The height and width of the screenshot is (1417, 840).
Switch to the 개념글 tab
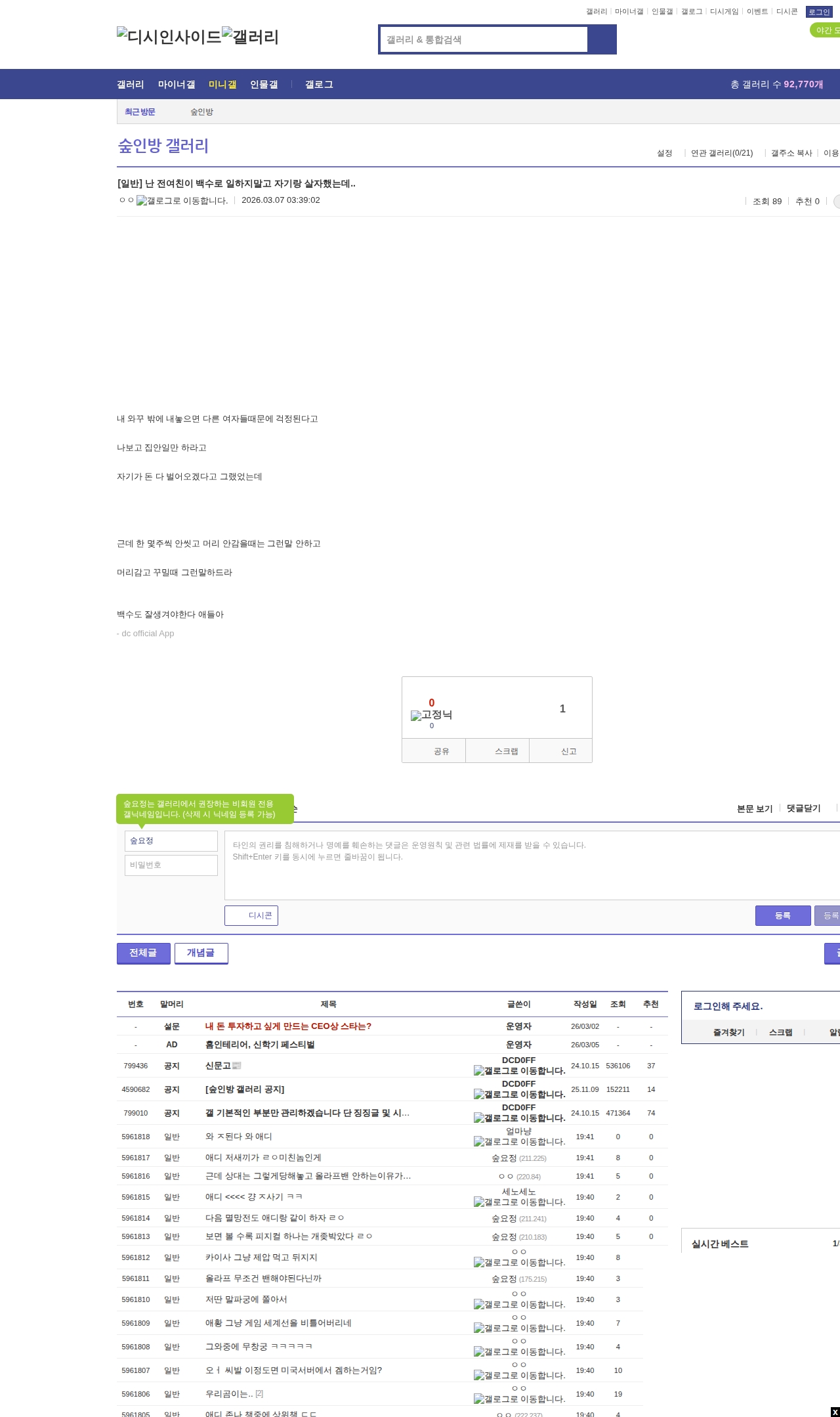201,953
